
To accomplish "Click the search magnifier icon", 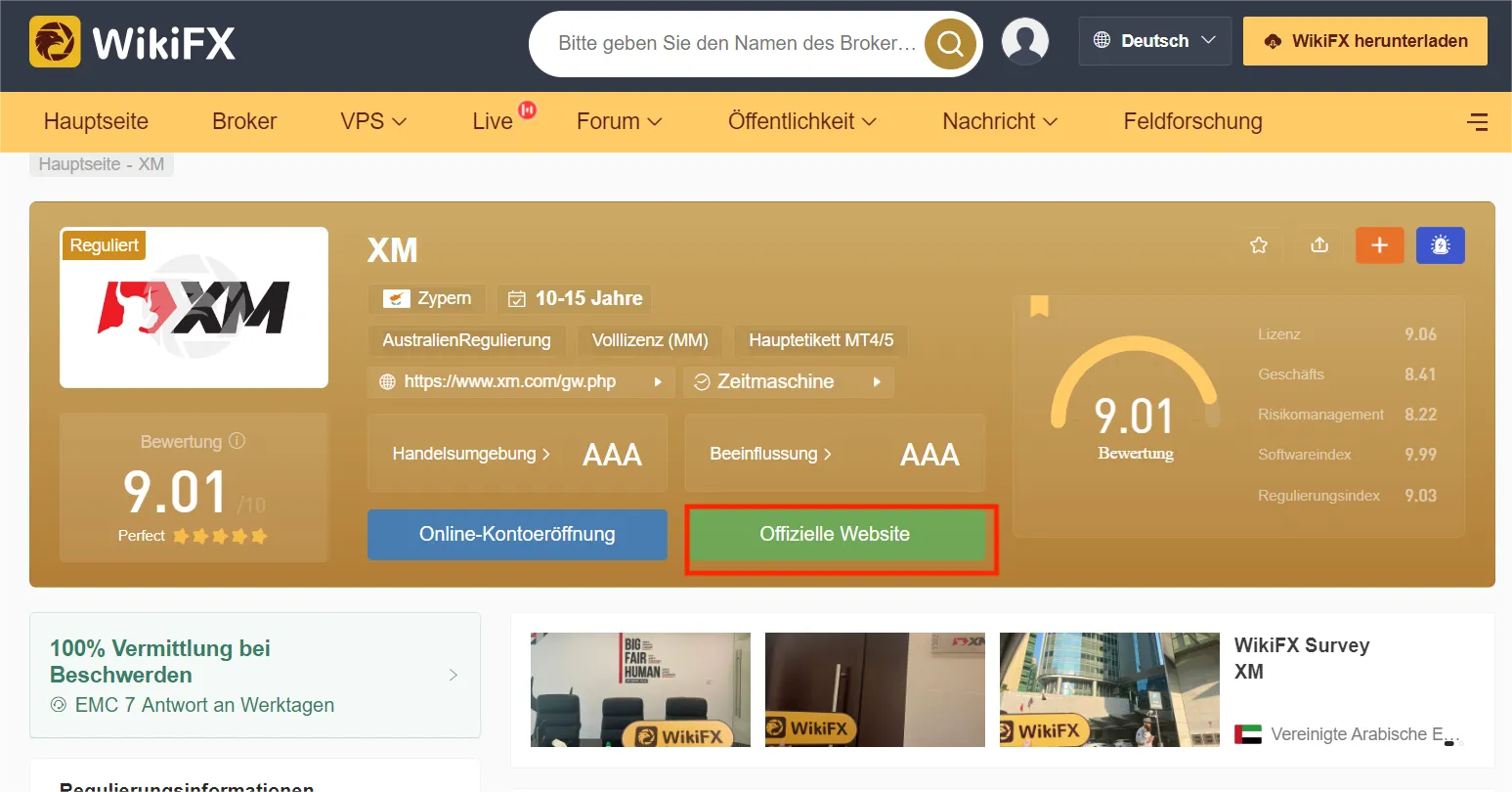I will click(950, 44).
